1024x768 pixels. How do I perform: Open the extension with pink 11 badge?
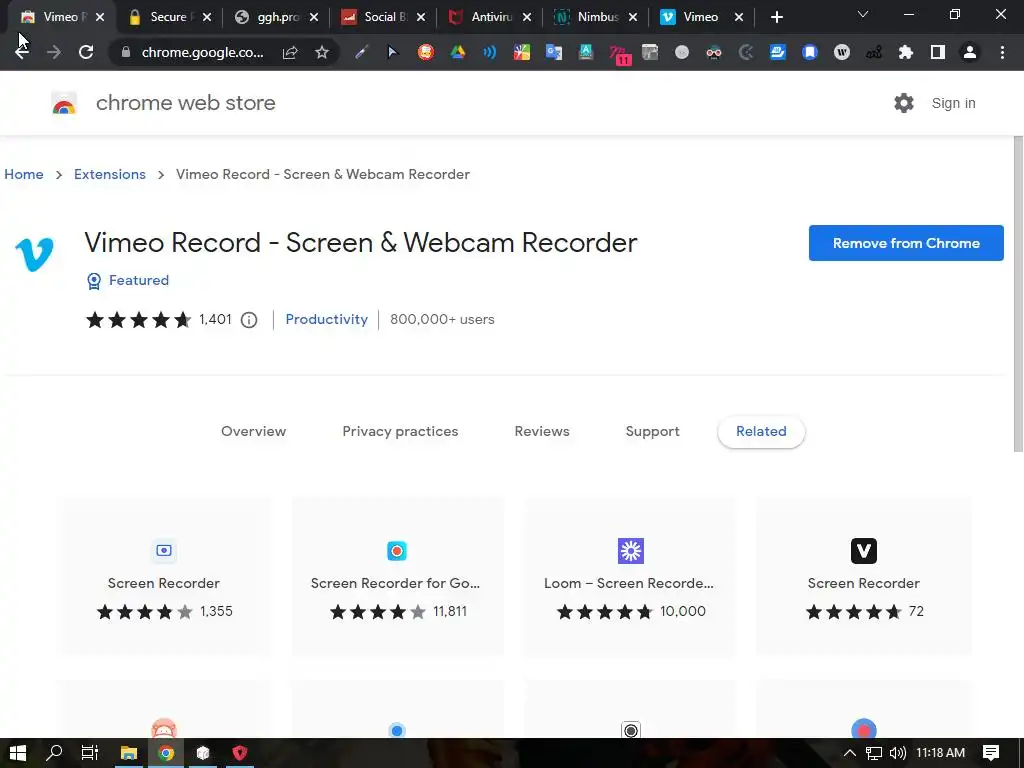(x=619, y=54)
